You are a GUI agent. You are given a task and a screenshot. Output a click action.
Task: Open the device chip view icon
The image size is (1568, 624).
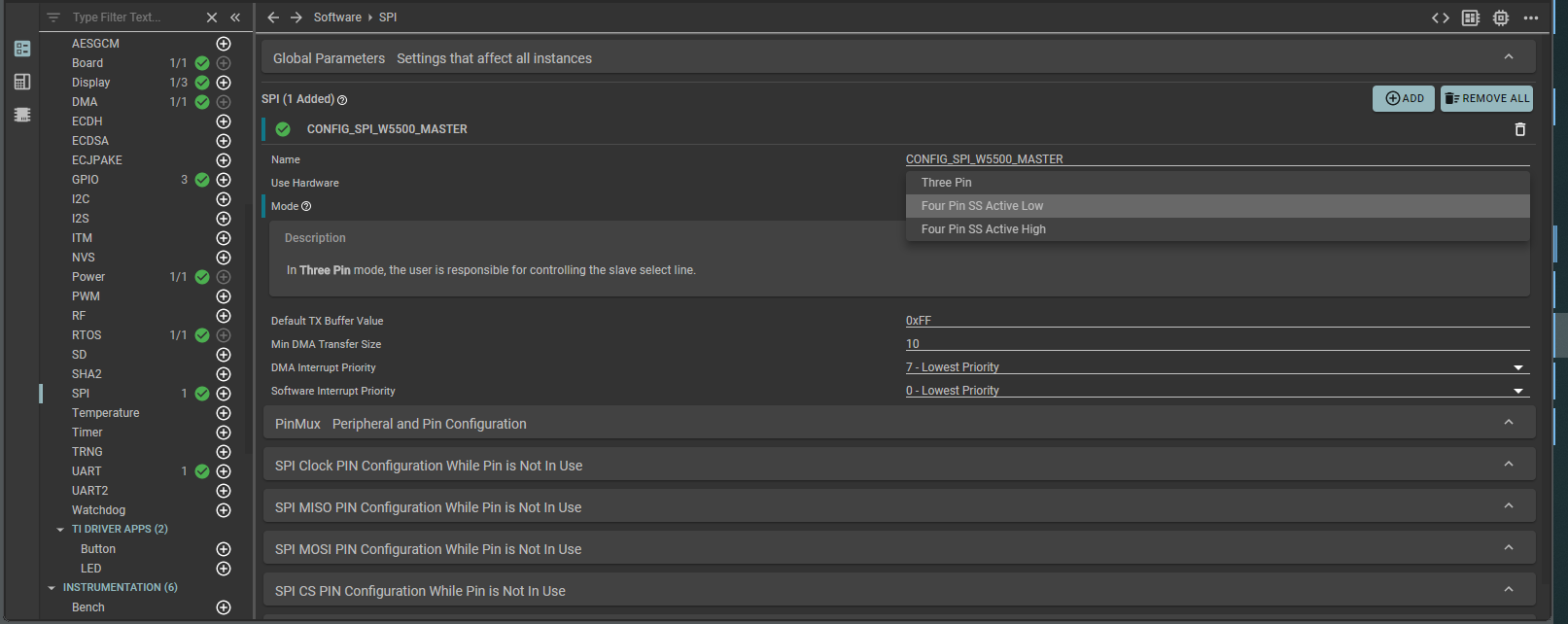coord(1501,17)
